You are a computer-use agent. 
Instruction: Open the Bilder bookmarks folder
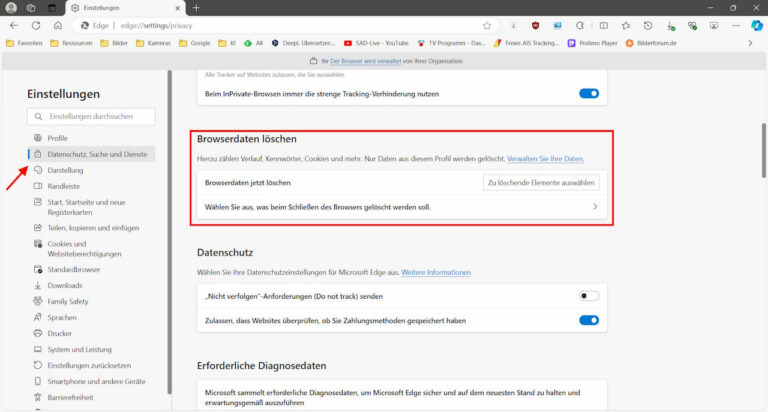[x=114, y=43]
